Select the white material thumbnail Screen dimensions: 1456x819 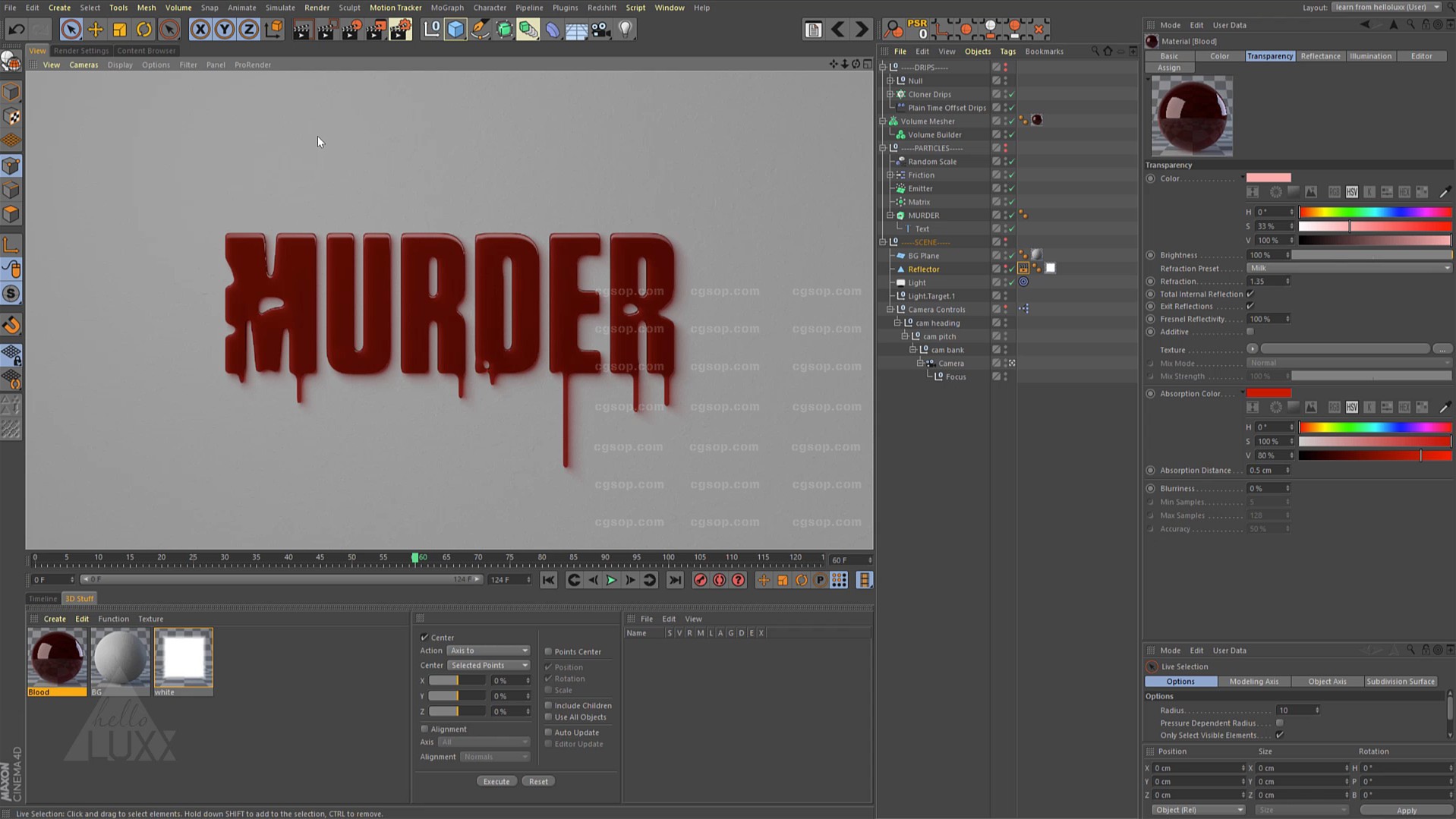click(184, 658)
